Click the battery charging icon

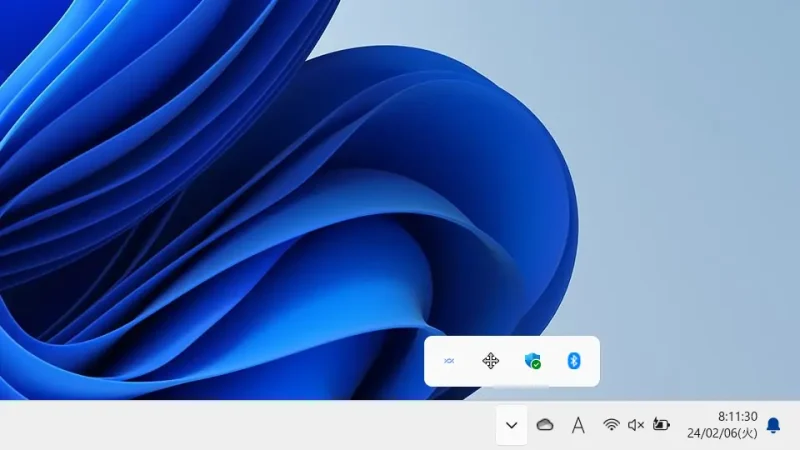click(x=661, y=425)
